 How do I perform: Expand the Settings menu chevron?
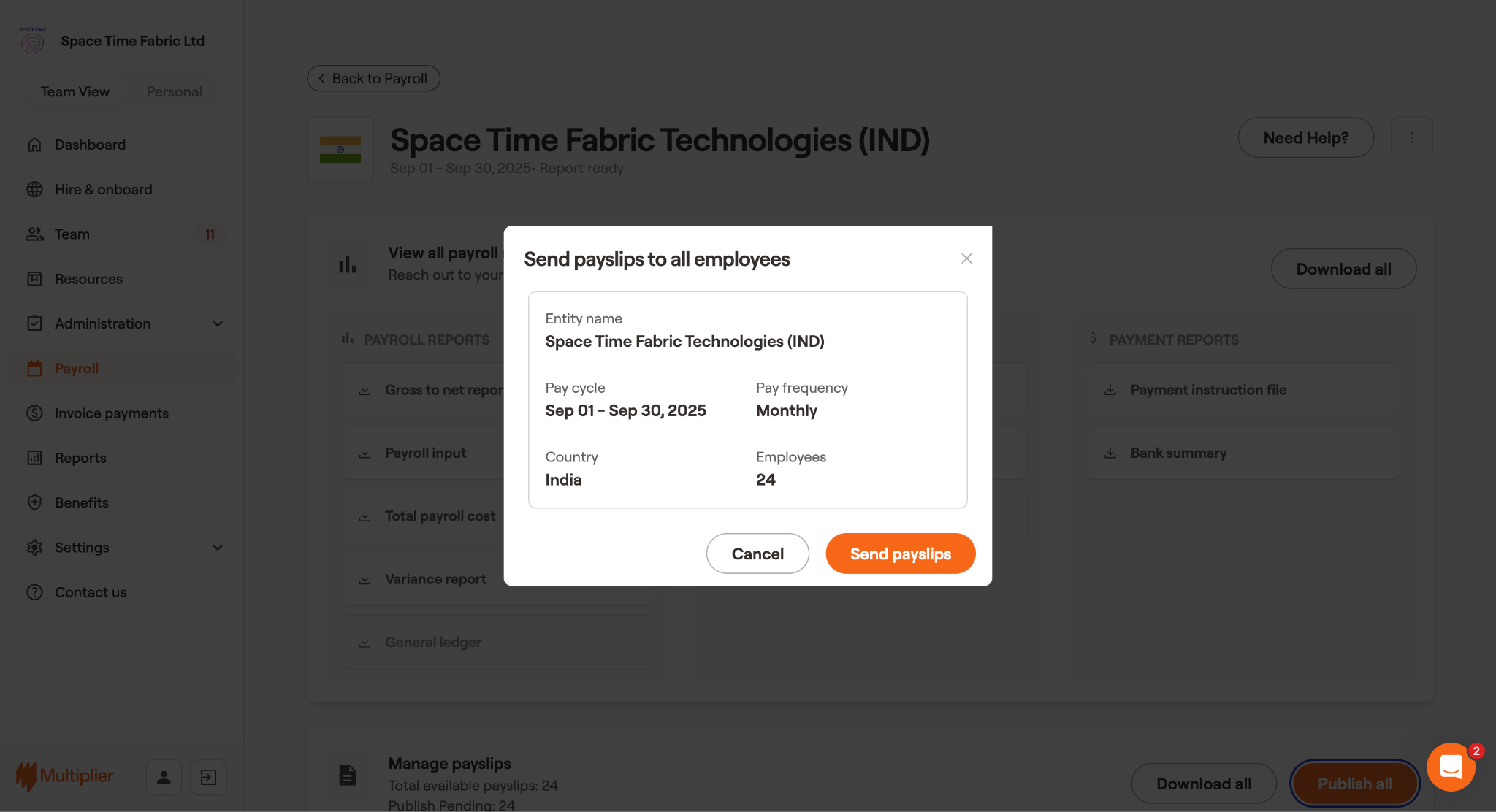[218, 548]
